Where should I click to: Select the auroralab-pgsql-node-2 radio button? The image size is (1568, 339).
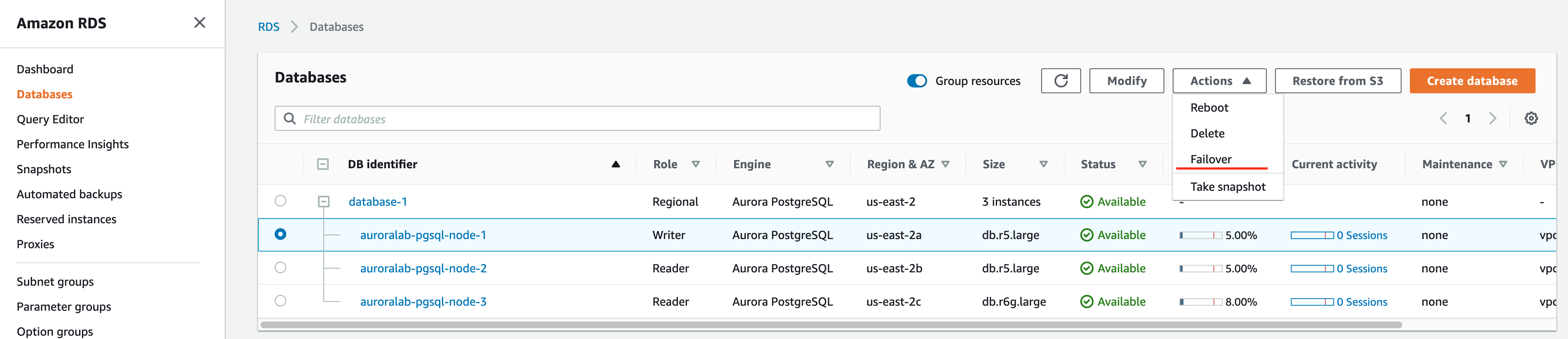coord(280,268)
